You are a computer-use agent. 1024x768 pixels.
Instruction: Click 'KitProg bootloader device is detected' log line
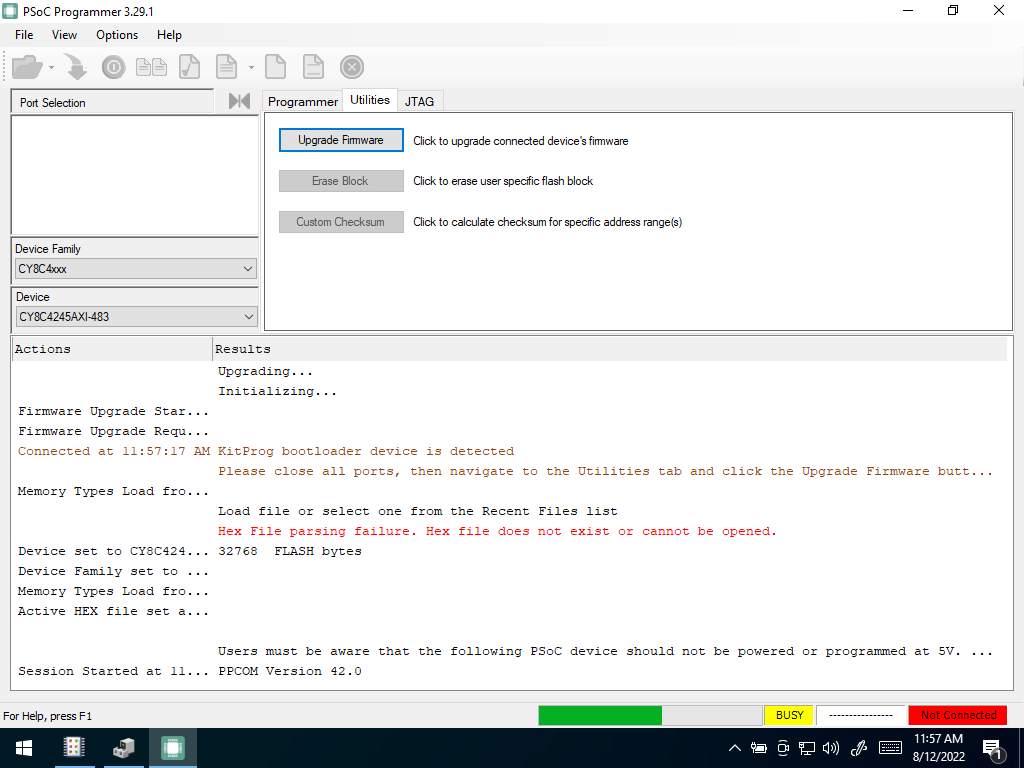point(366,451)
